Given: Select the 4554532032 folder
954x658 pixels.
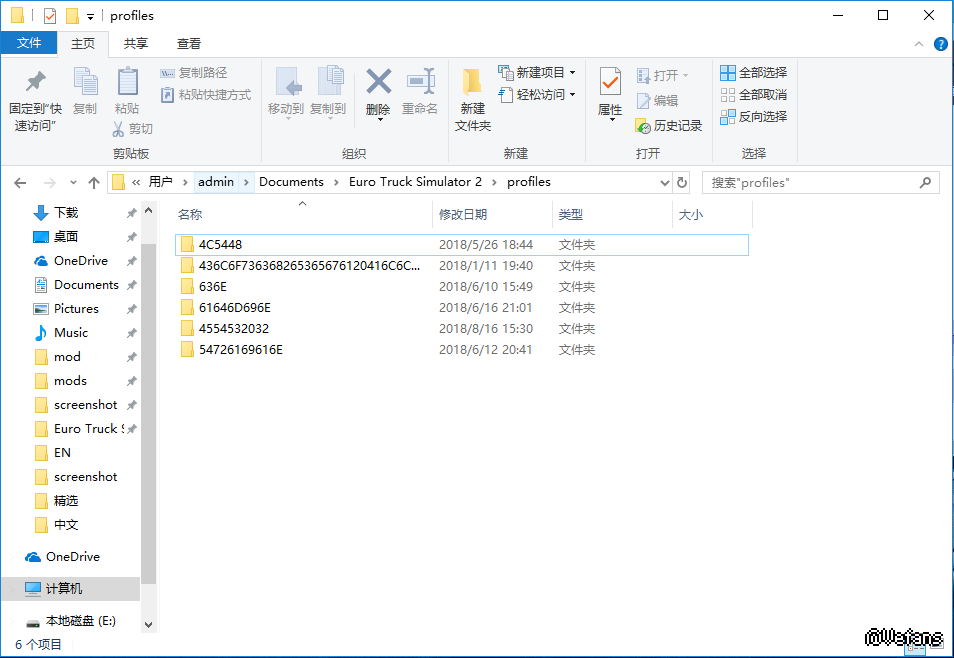Looking at the screenshot, I should [234, 328].
